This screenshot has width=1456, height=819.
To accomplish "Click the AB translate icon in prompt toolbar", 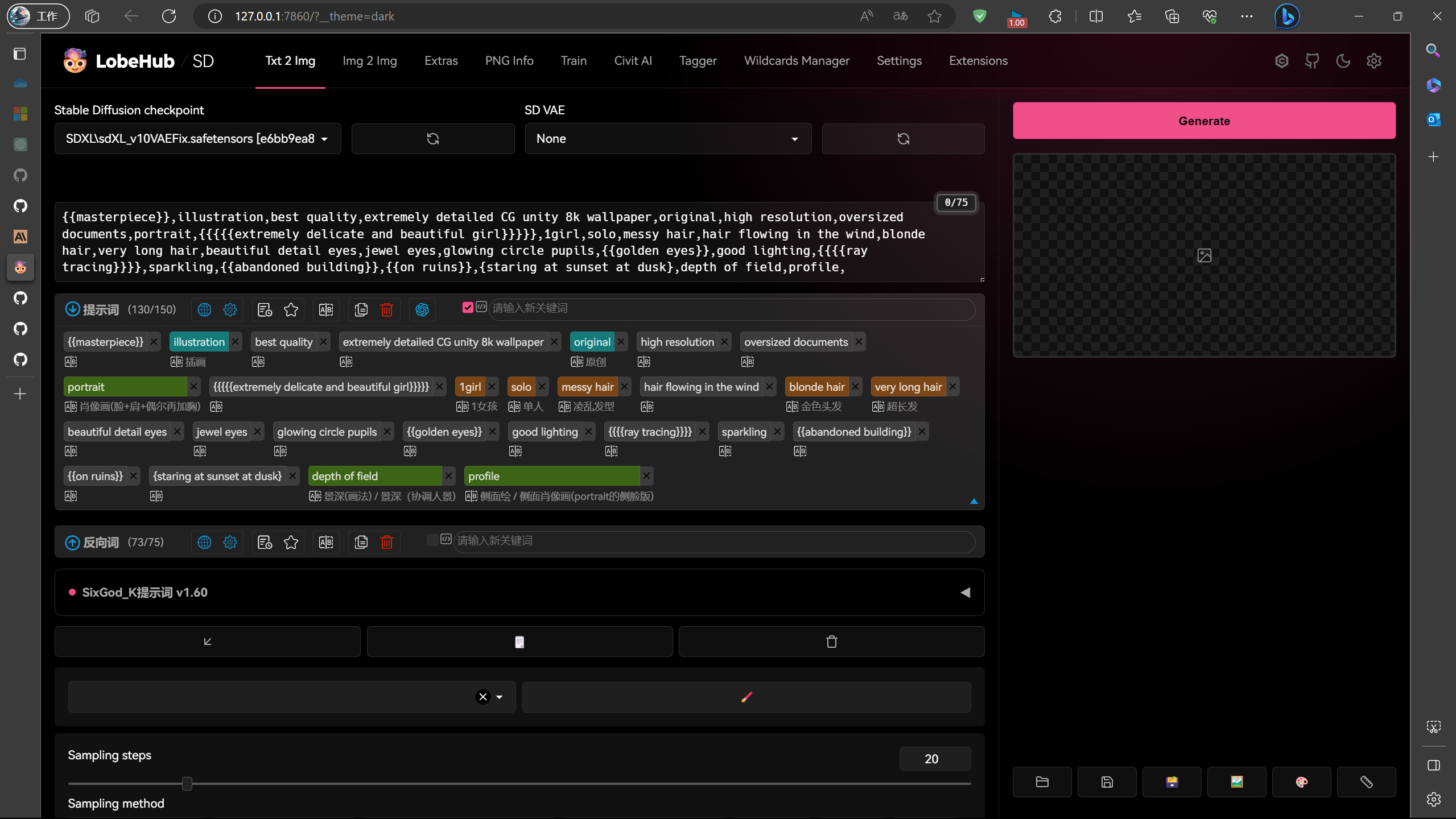I will pyautogui.click(x=325, y=309).
